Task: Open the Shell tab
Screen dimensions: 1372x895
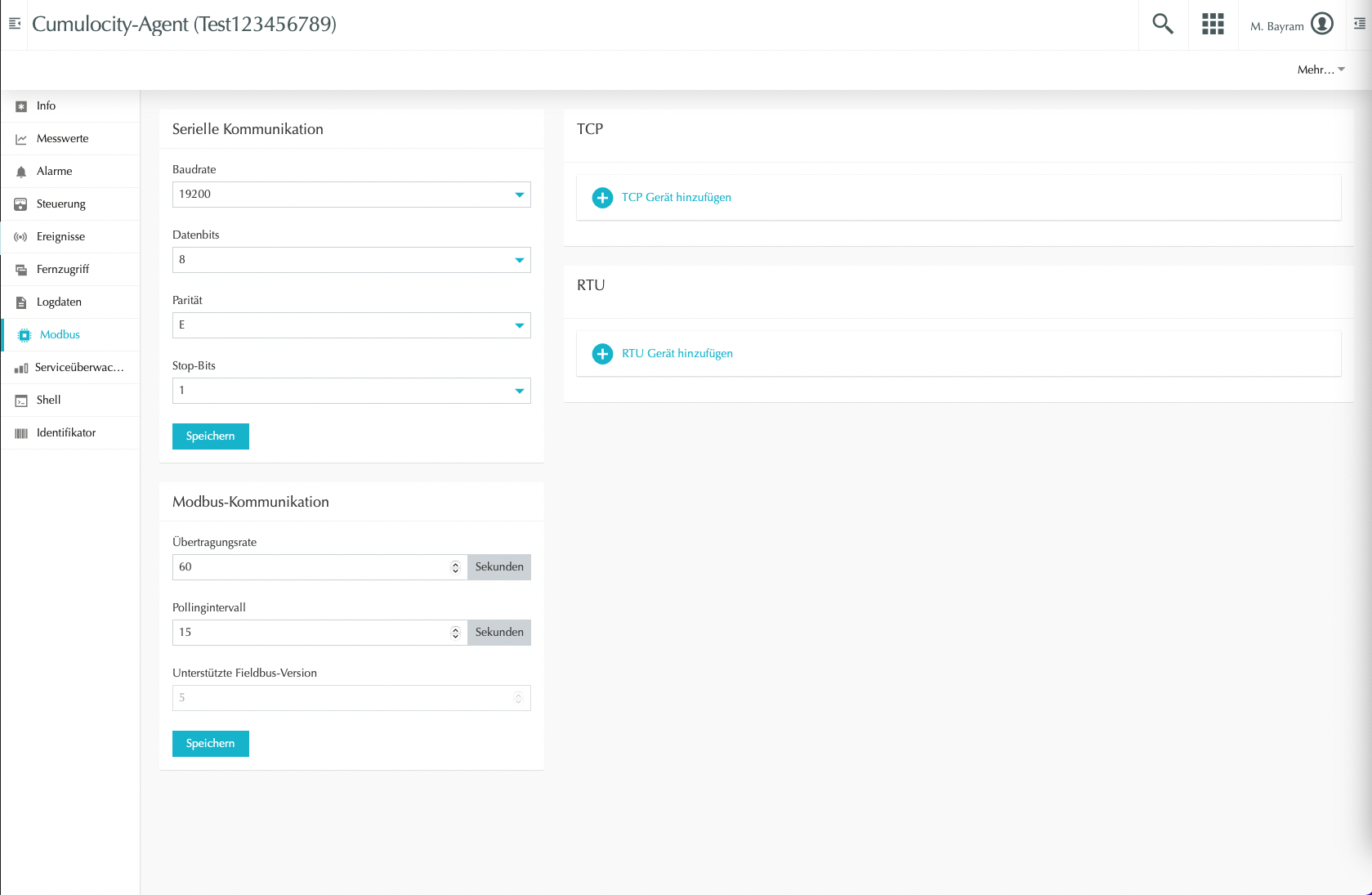Action: tap(70, 401)
